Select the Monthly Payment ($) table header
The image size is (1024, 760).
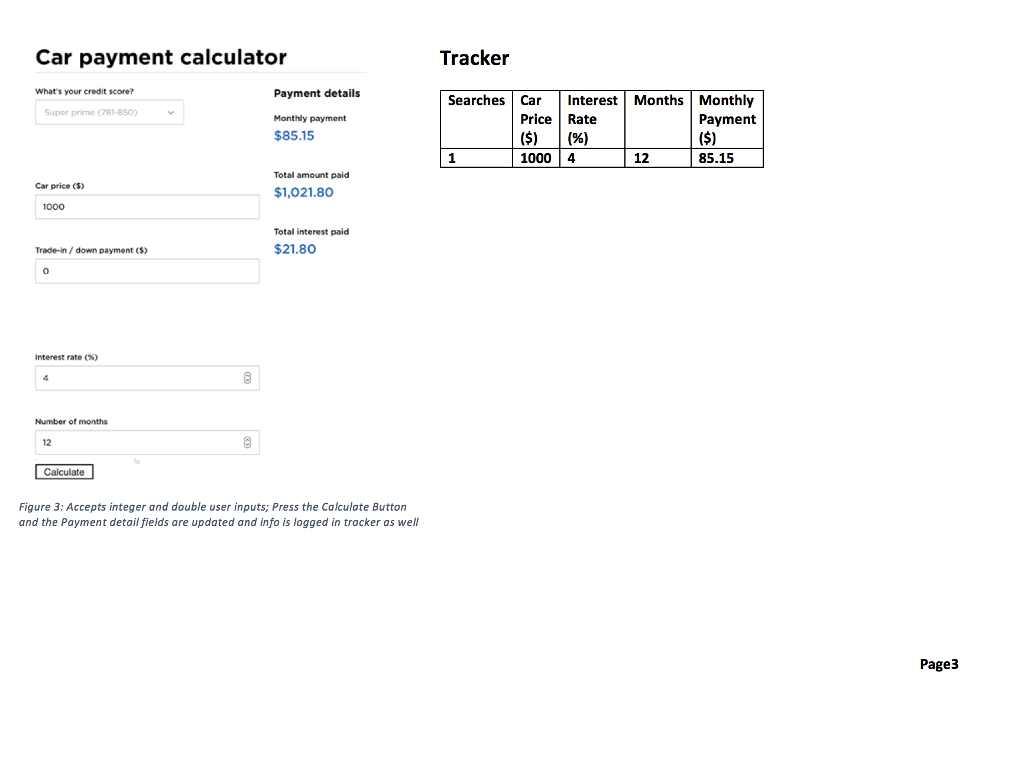727,119
